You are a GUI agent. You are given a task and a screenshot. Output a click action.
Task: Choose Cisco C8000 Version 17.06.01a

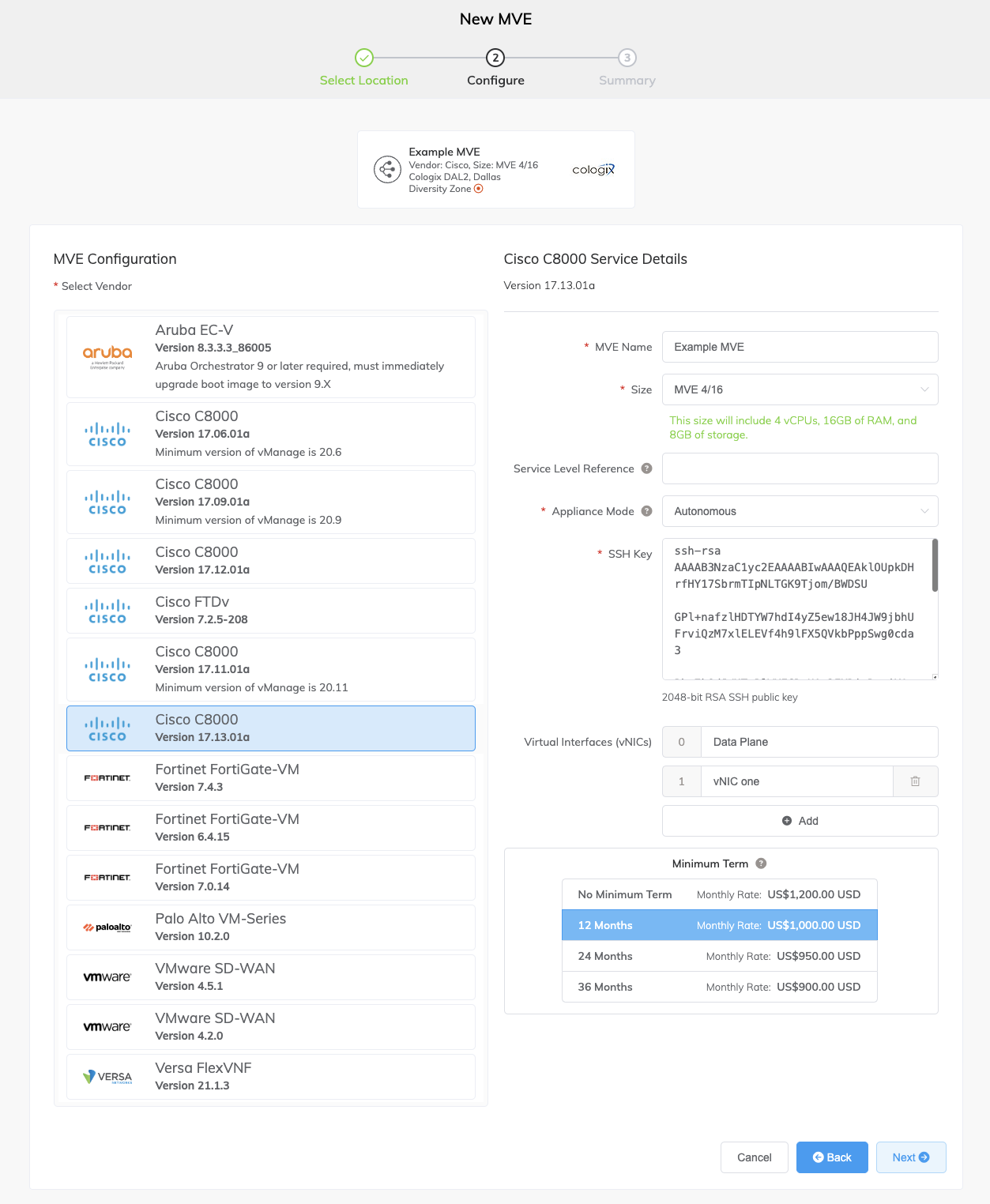[270, 435]
